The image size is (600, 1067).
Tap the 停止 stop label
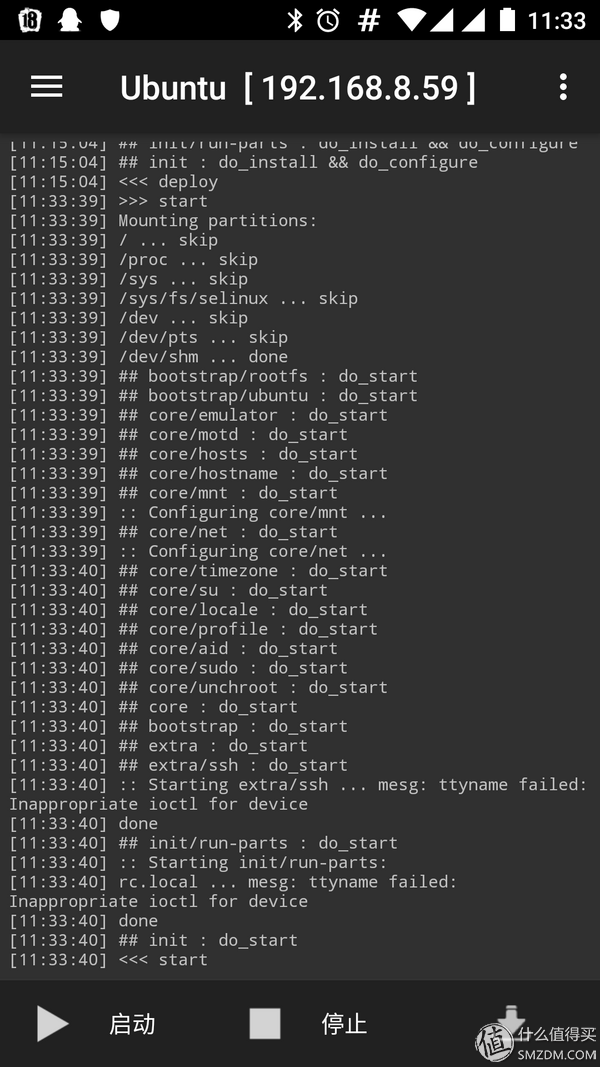coord(344,1023)
